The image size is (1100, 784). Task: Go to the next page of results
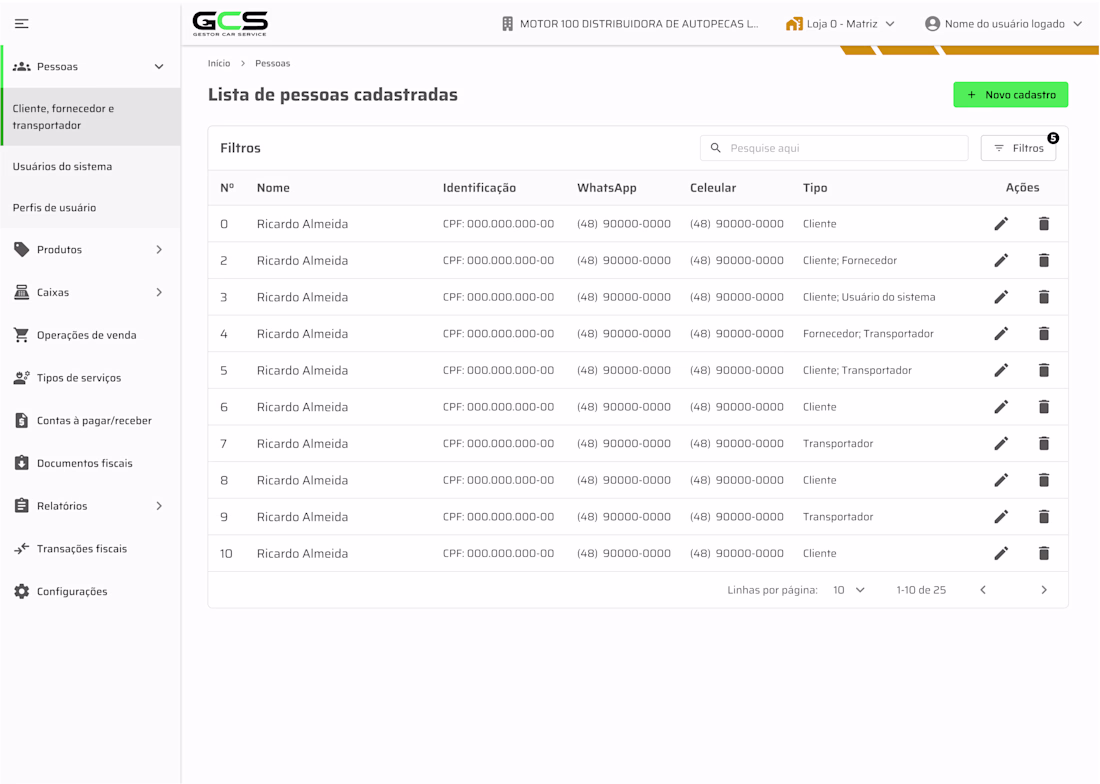click(1044, 590)
